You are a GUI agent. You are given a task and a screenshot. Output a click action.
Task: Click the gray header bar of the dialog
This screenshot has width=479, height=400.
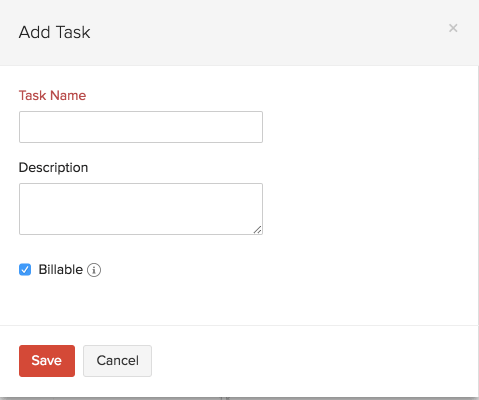239,32
